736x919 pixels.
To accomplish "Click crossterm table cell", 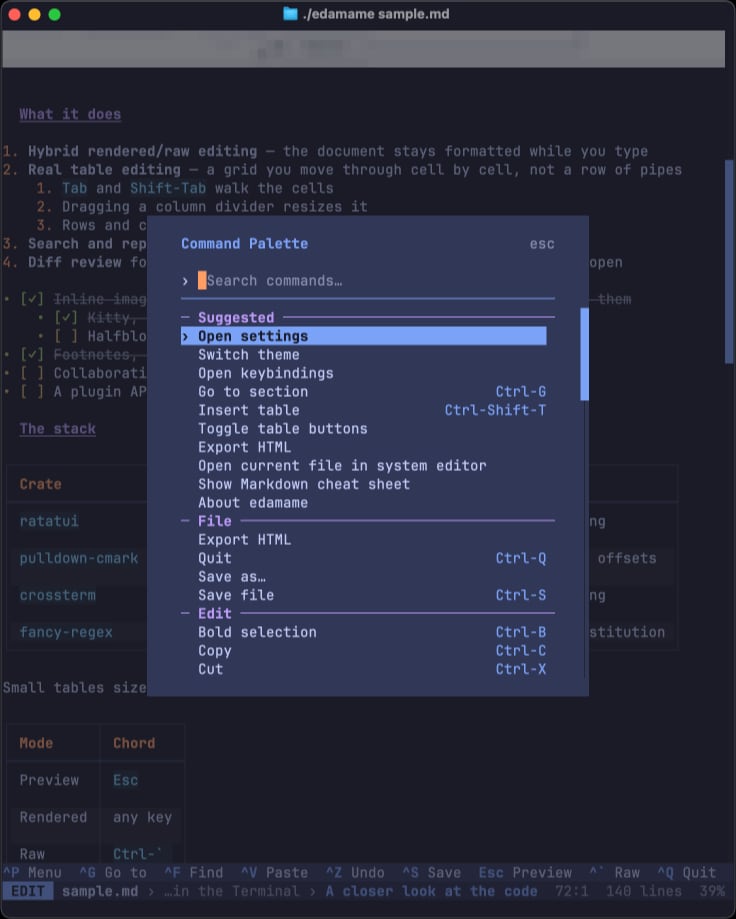I will coord(57,595).
